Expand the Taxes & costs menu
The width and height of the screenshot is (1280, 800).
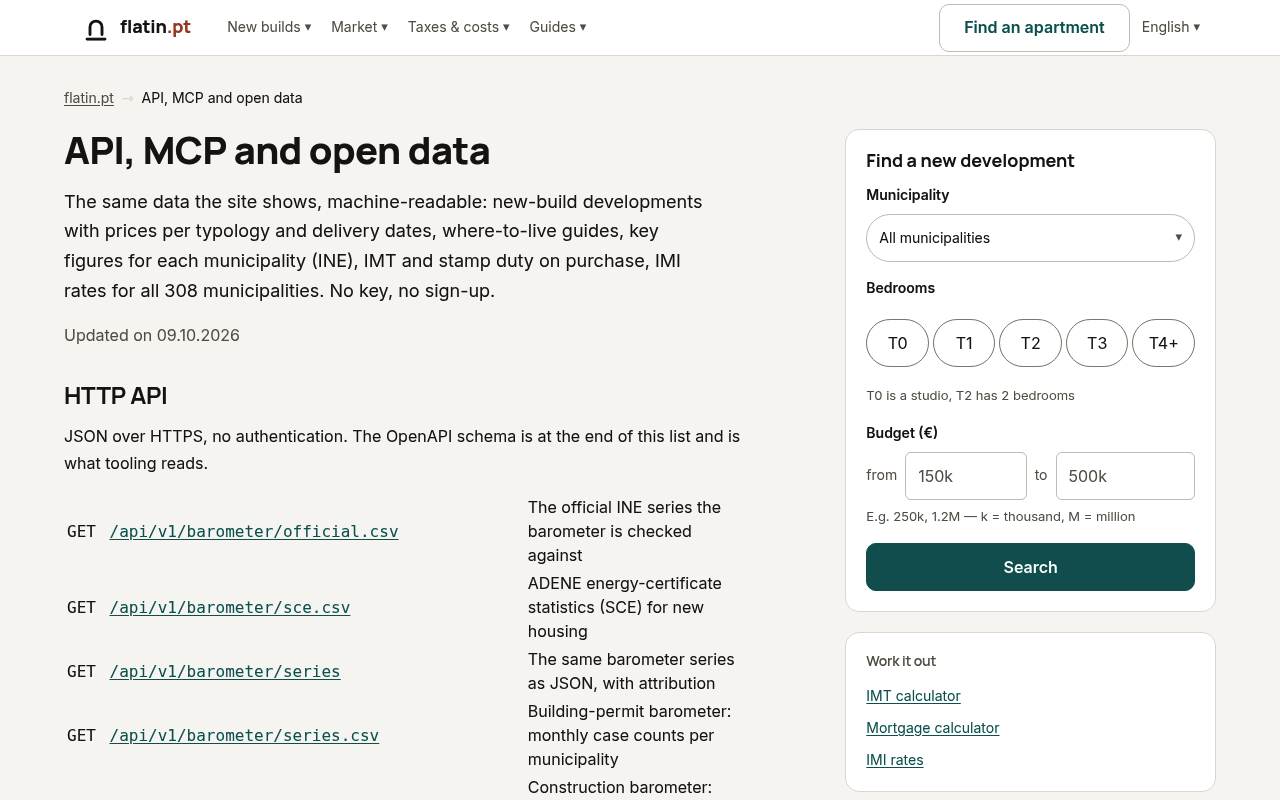pyautogui.click(x=459, y=27)
